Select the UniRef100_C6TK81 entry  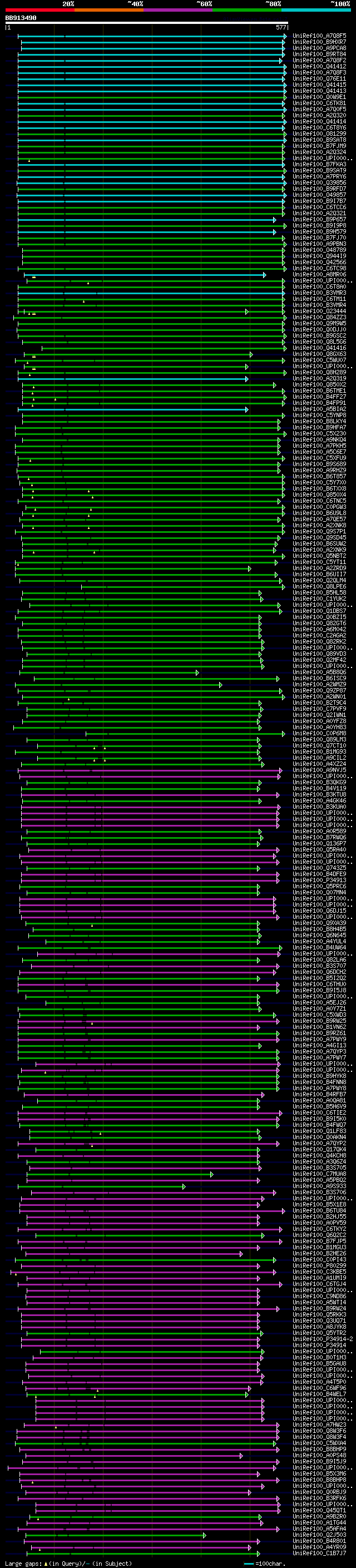(x=319, y=103)
